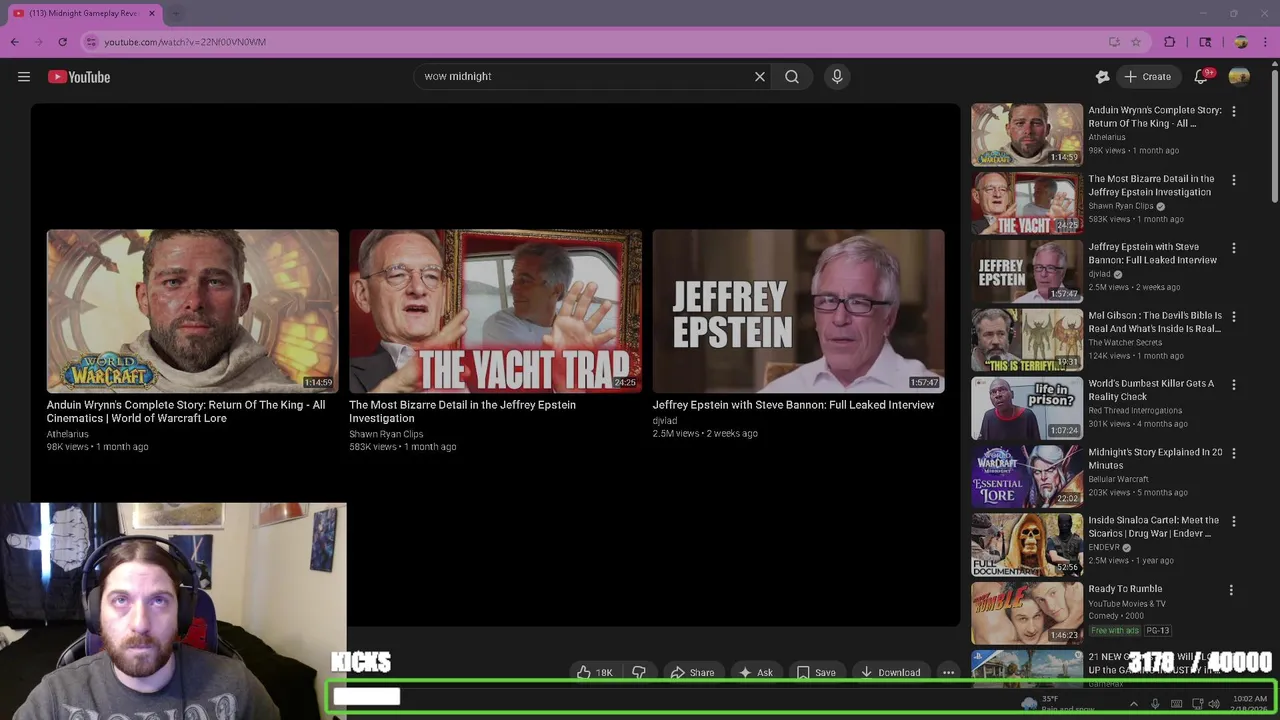This screenshot has height=720, width=1280.
Task: Click the Download button
Action: click(890, 672)
